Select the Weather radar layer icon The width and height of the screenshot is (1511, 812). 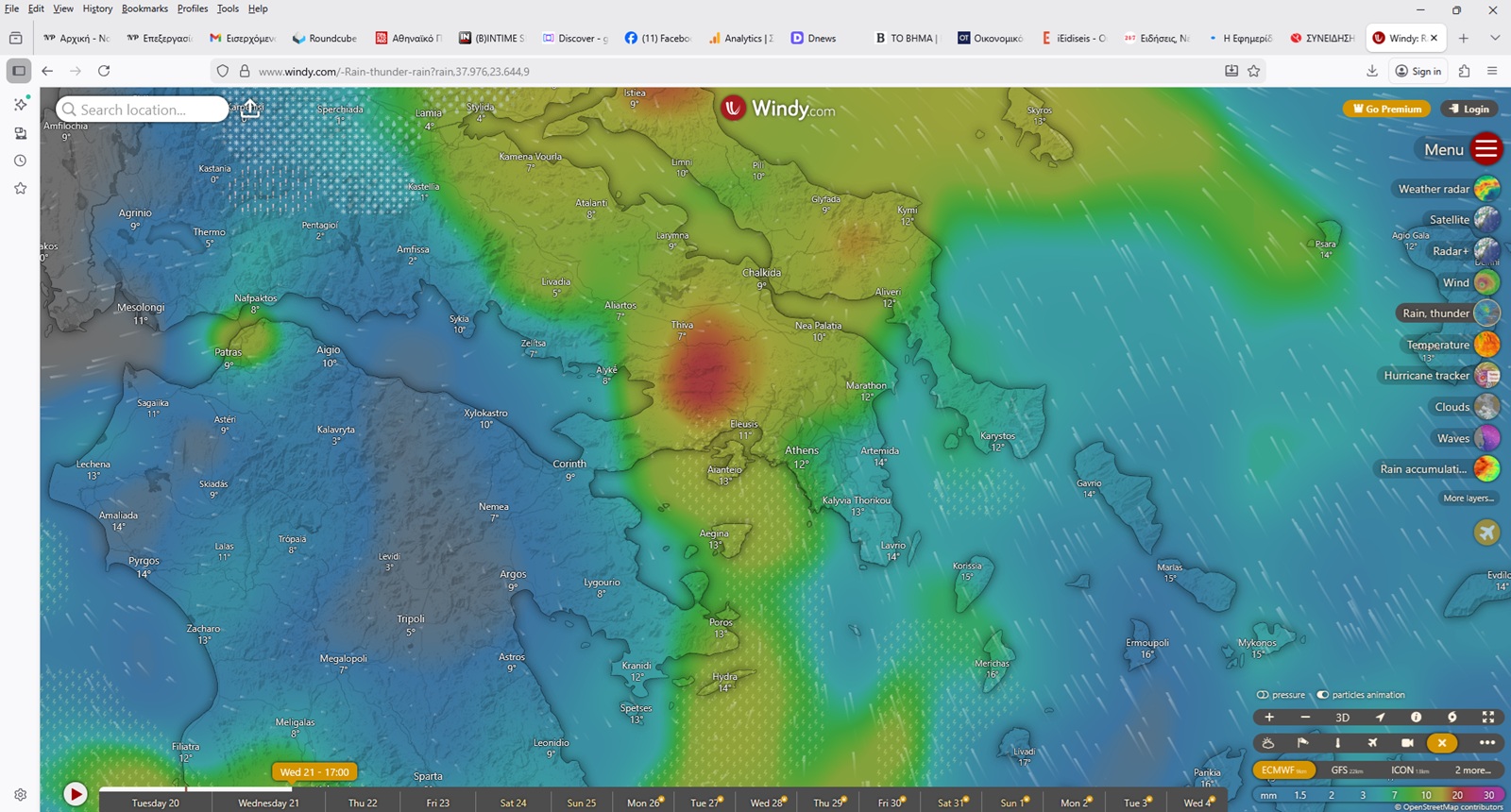point(1486,189)
